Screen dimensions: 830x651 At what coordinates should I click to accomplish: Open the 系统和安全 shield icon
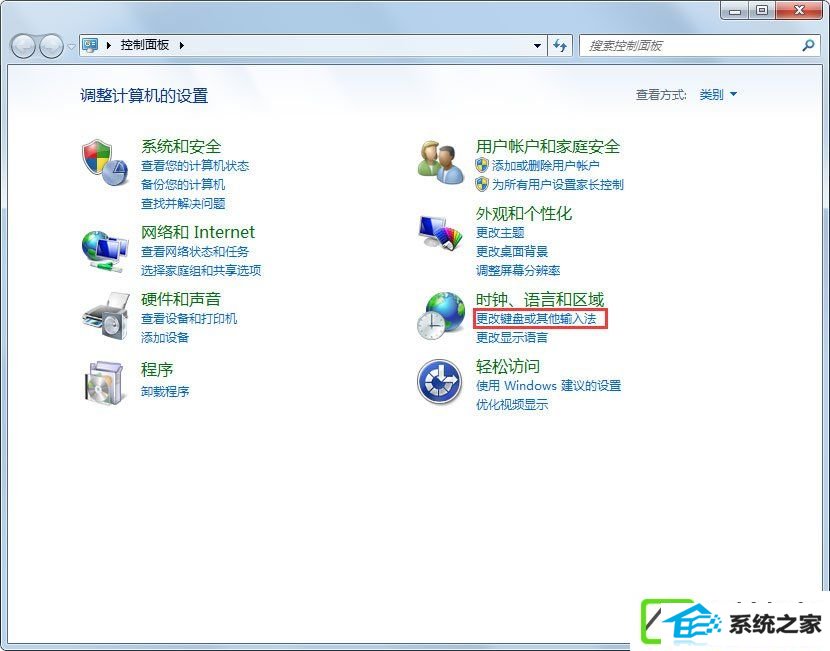pos(105,162)
